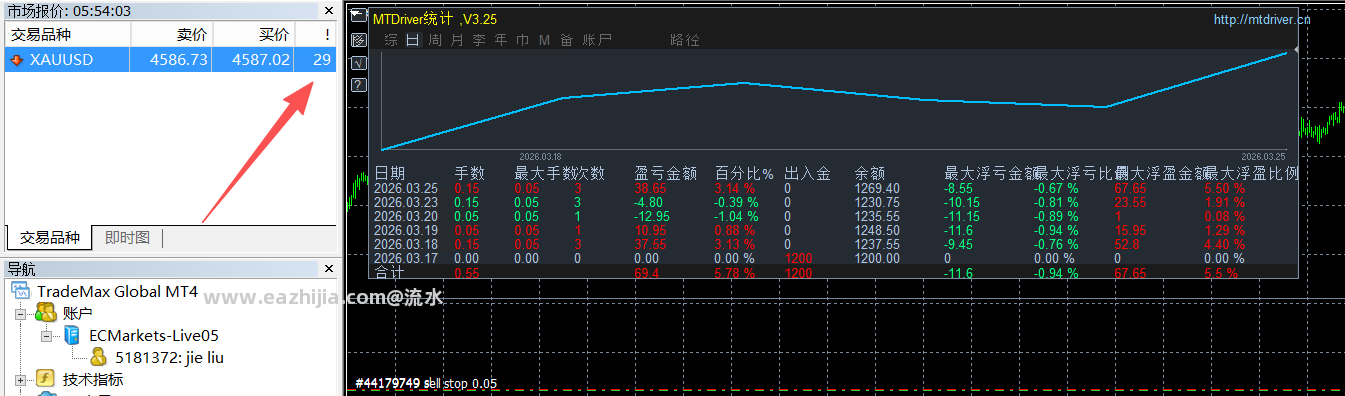Open the 路径 path tab in MTDriver

click(685, 41)
